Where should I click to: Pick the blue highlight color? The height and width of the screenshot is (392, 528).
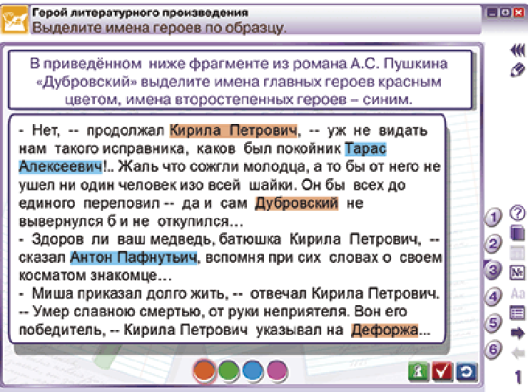point(253,371)
